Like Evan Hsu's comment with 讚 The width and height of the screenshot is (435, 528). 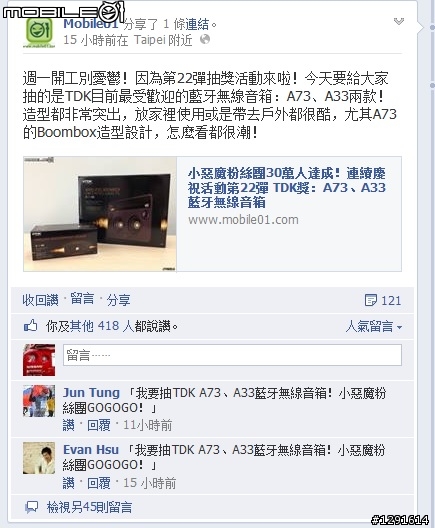[68, 483]
